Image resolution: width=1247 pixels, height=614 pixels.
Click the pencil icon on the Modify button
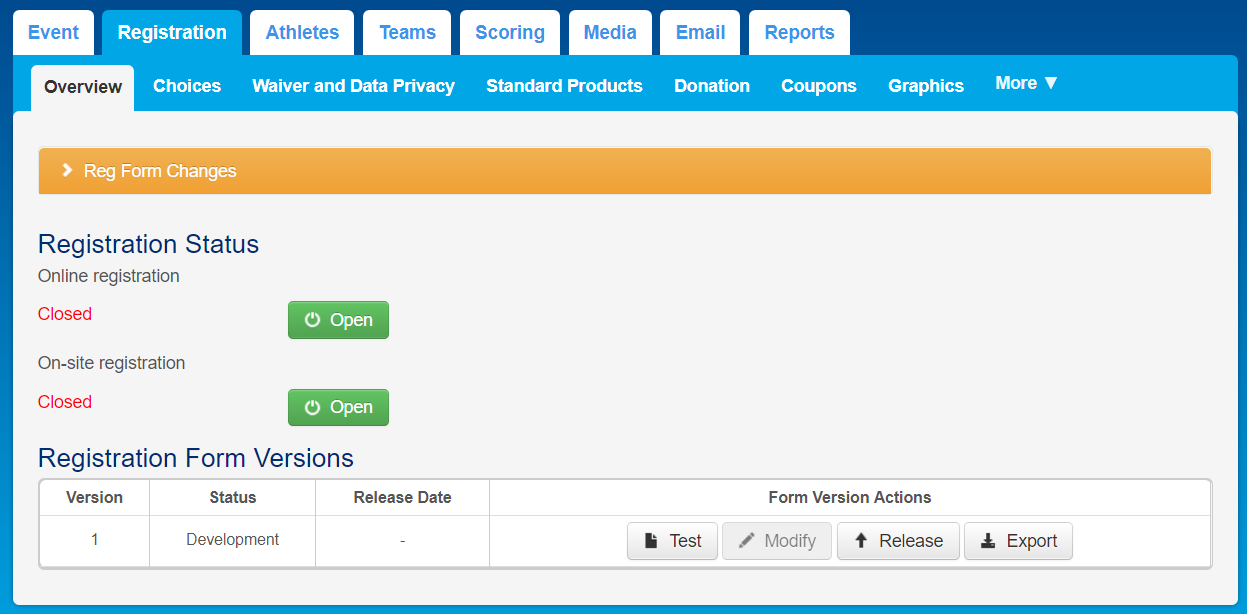[746, 541]
